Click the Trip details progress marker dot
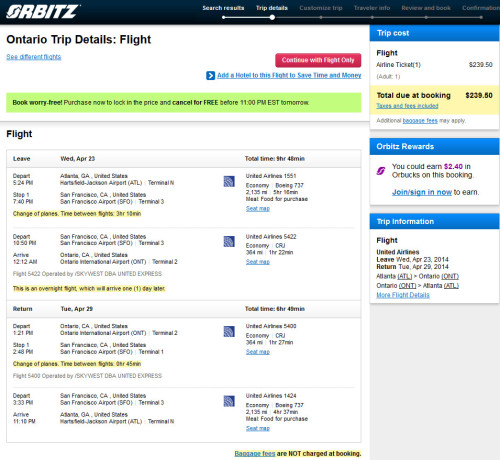 coord(272,17)
